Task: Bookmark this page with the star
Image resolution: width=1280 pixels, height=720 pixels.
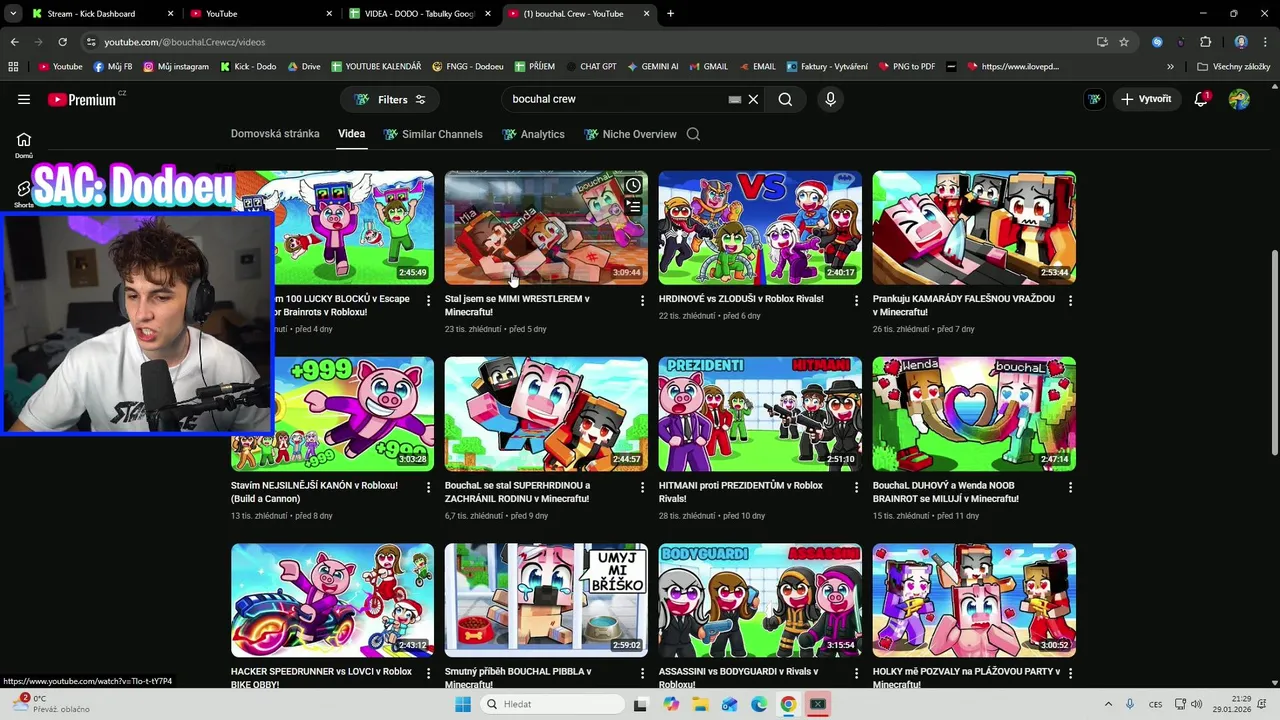Action: click(1124, 42)
